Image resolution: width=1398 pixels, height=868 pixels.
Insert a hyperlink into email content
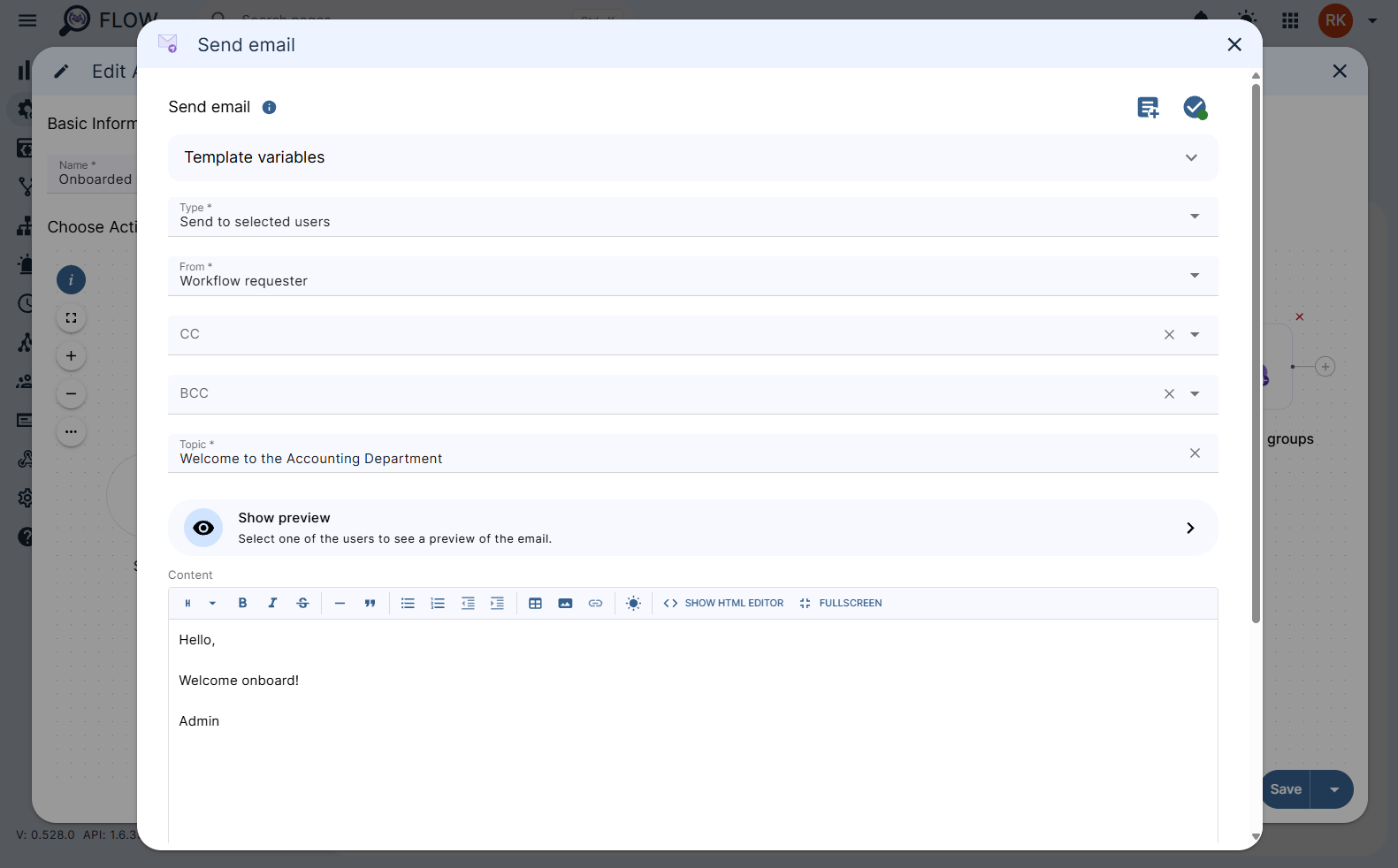pos(595,604)
